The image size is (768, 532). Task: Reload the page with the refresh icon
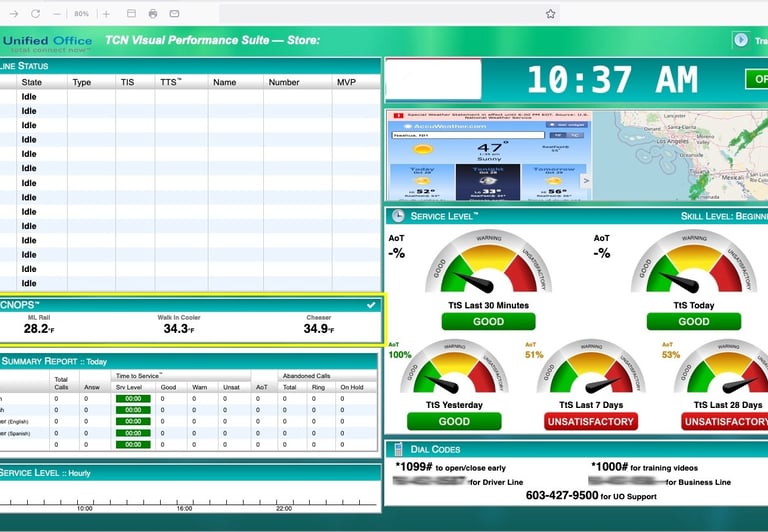(35, 14)
